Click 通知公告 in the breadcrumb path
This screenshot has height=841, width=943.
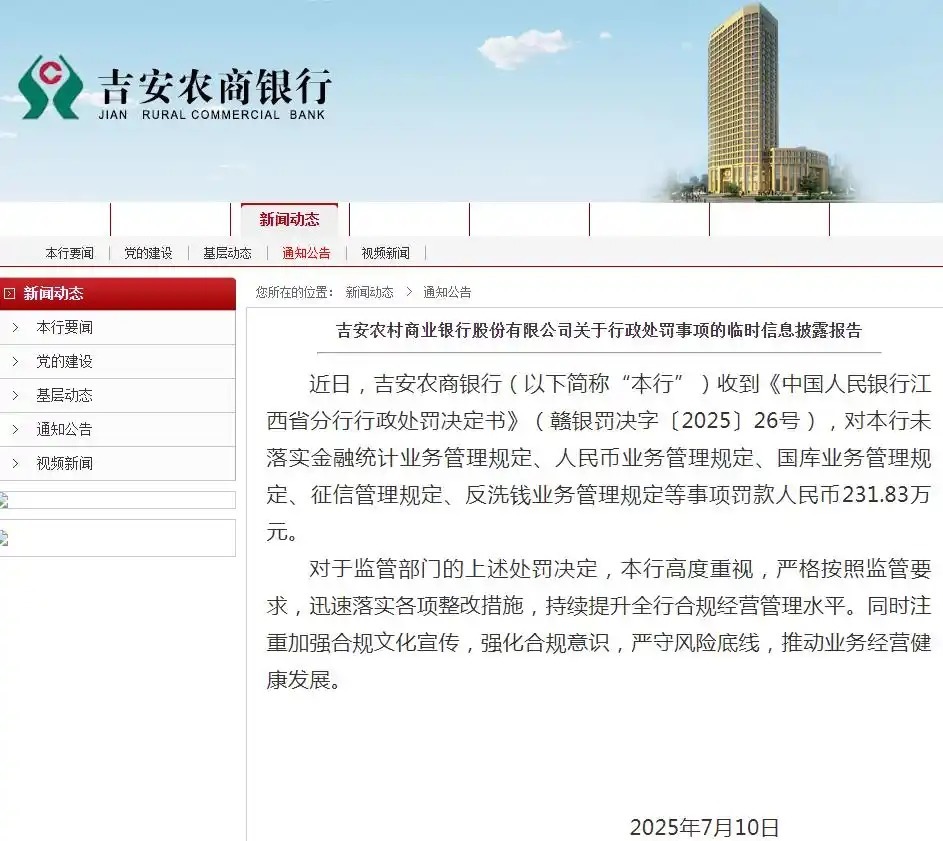click(447, 293)
